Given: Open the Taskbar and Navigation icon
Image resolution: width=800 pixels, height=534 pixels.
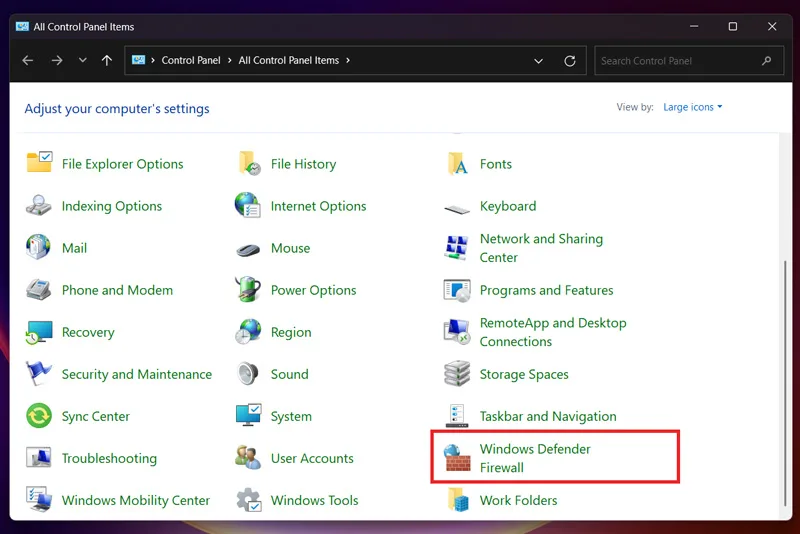Looking at the screenshot, I should point(457,416).
